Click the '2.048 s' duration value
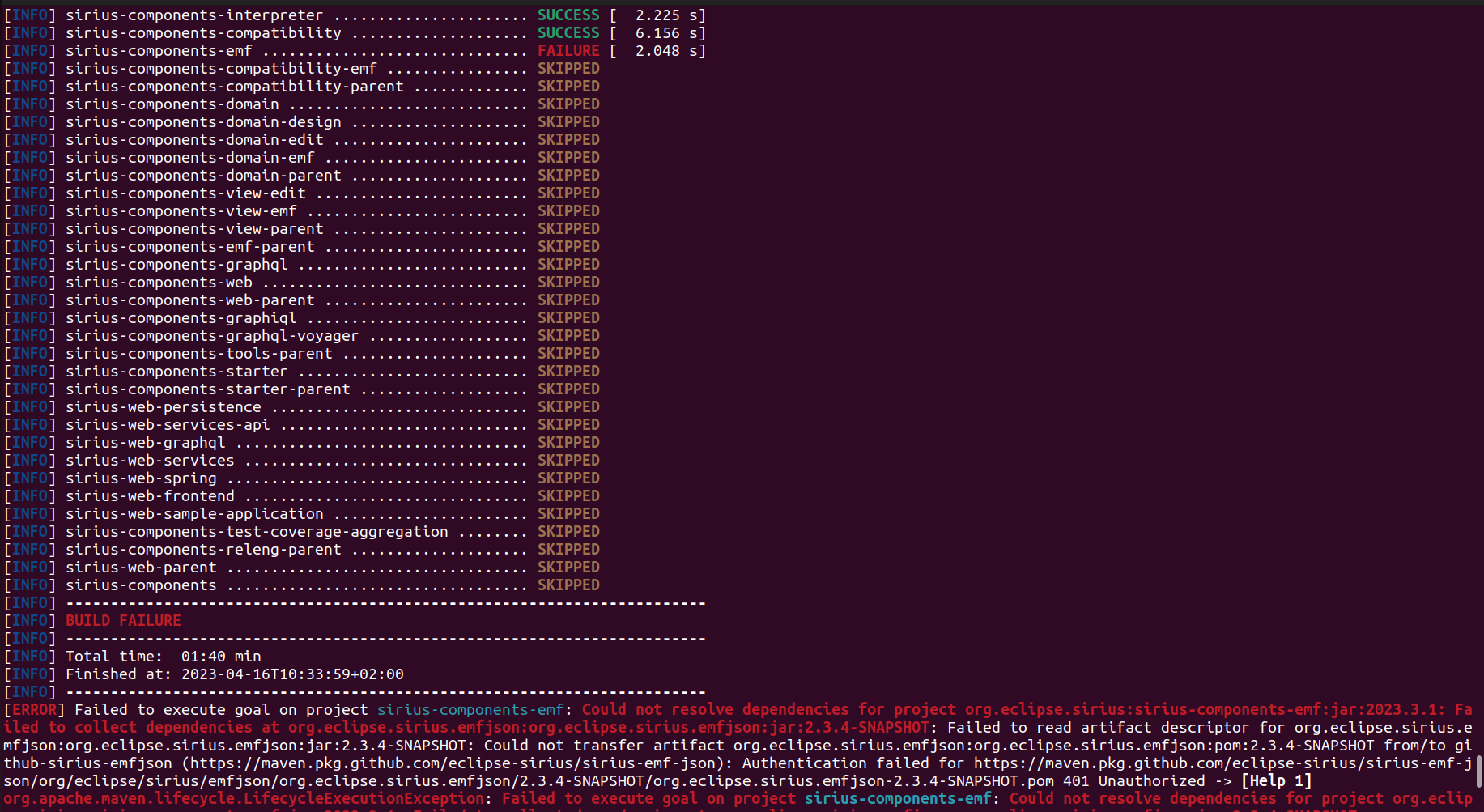 coord(667,51)
